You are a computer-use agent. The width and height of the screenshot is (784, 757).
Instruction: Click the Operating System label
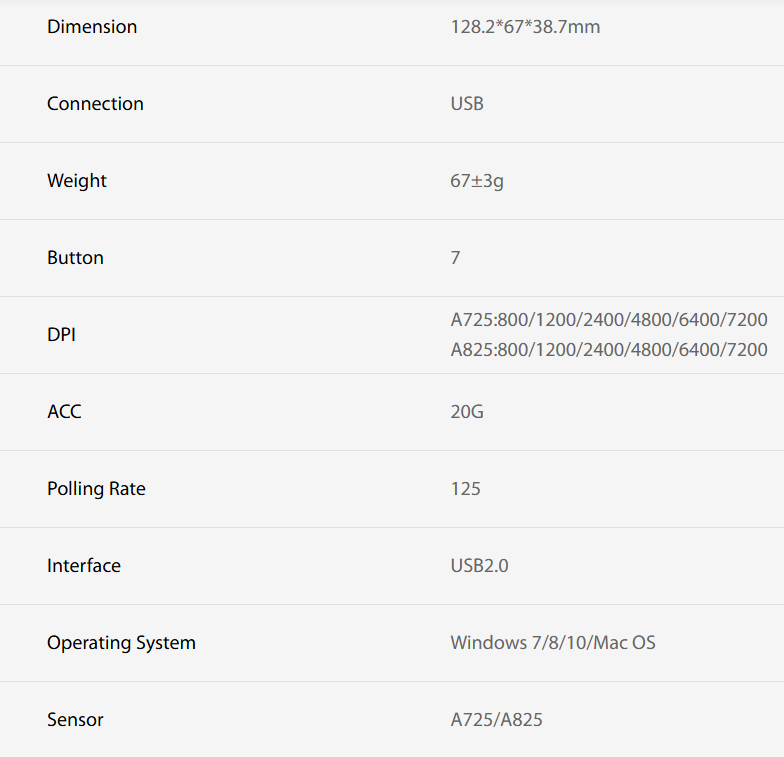click(121, 643)
